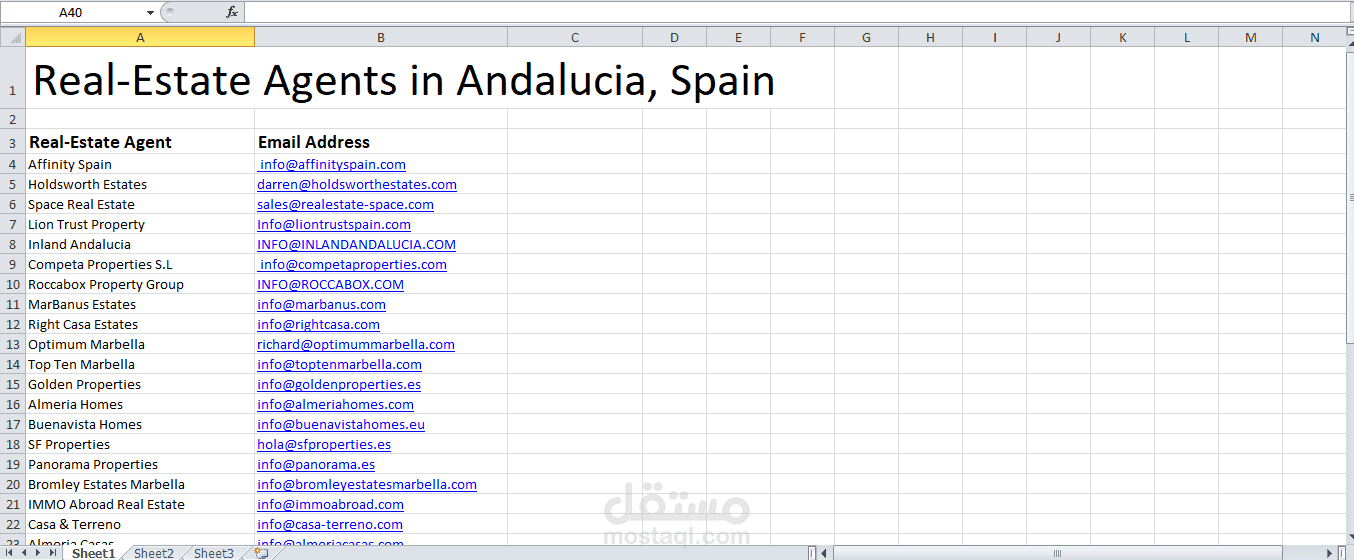Image resolution: width=1354 pixels, height=560 pixels.
Task: Select the SF Properties cell
Action: 140,444
